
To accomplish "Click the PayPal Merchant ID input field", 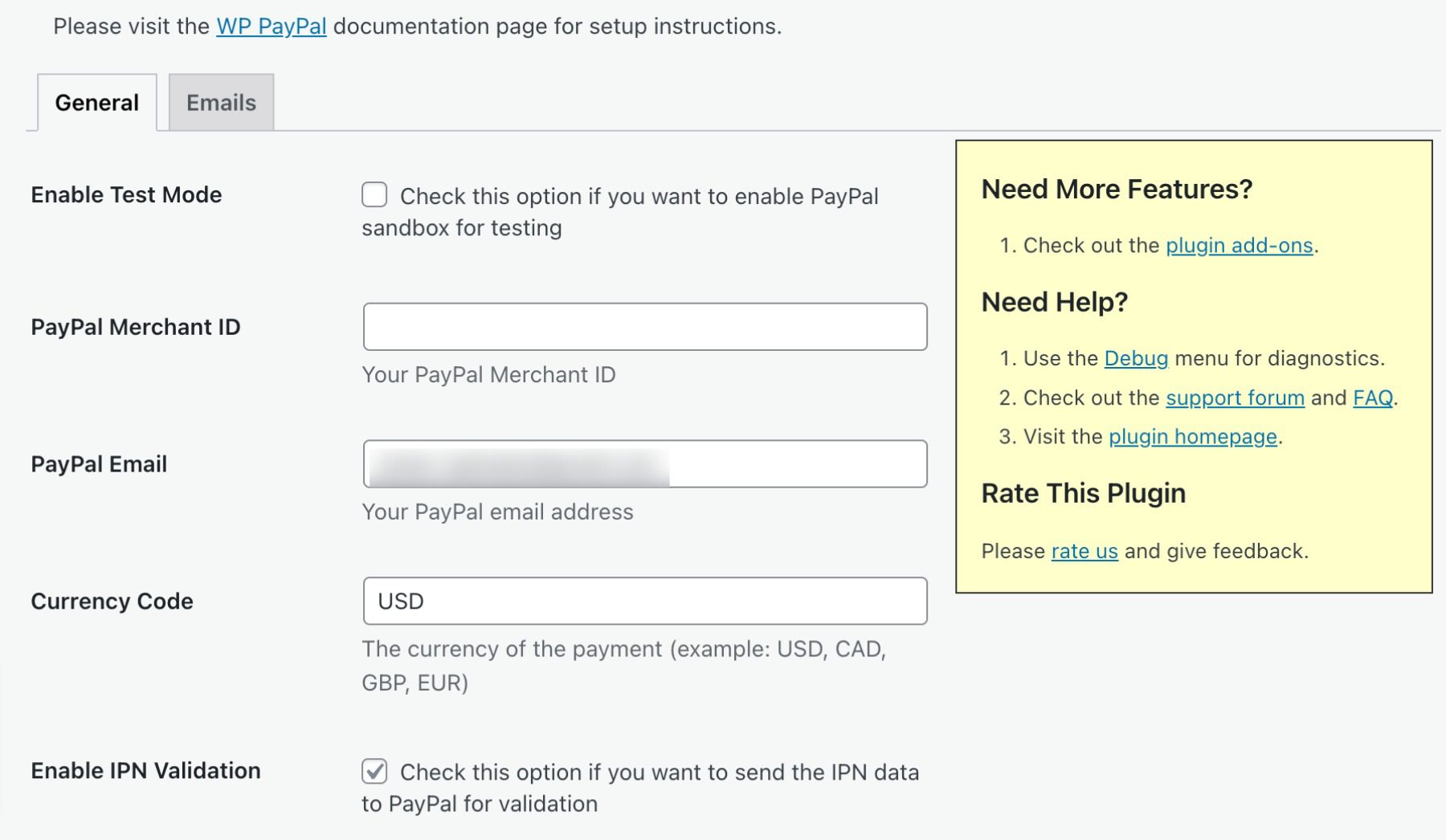I will click(x=645, y=327).
